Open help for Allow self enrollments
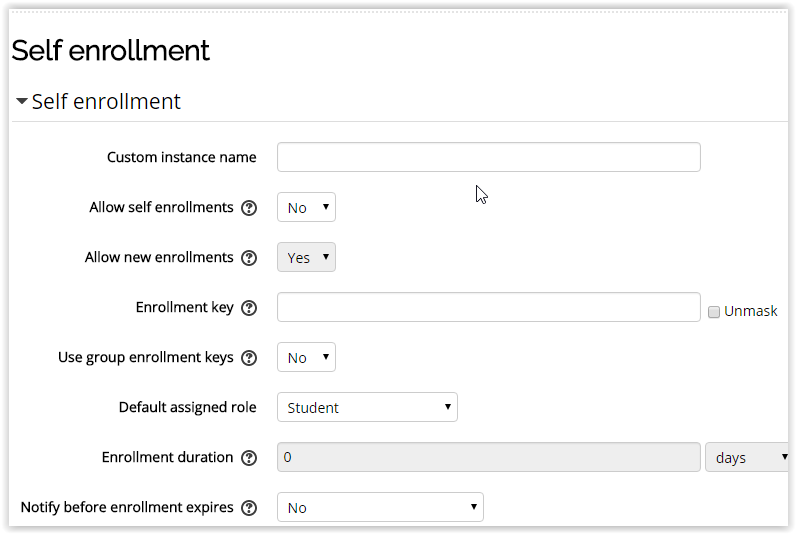This screenshot has height=534, width=796. 249,208
